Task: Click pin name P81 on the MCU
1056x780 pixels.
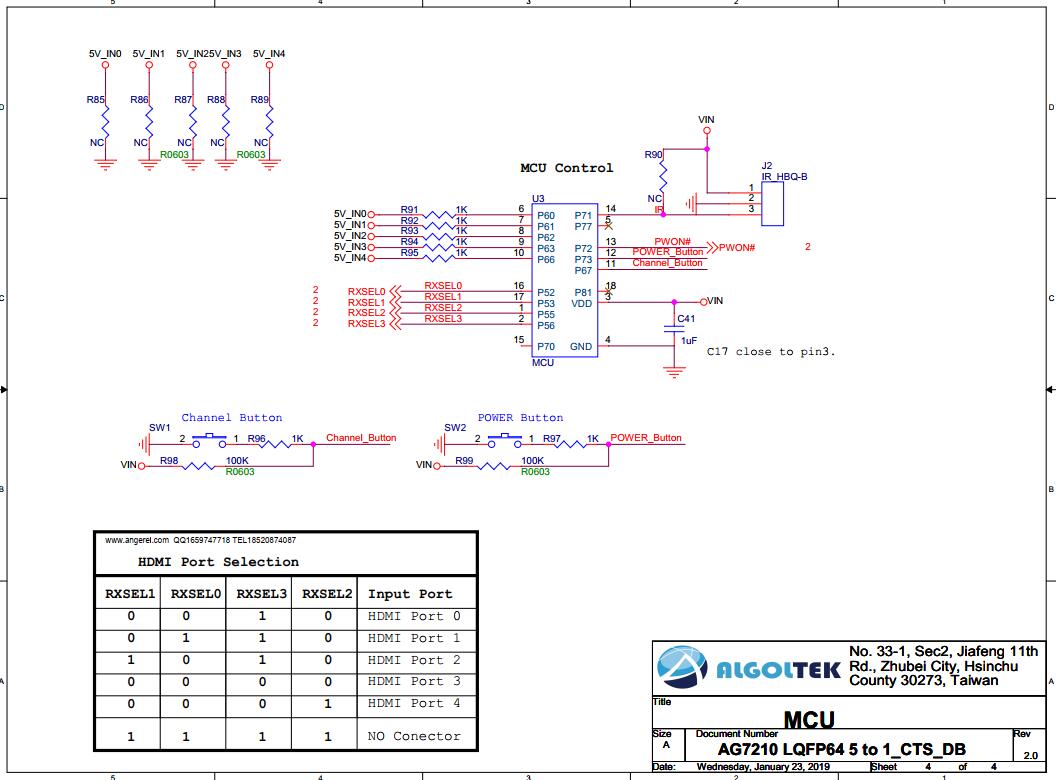Action: click(583, 292)
